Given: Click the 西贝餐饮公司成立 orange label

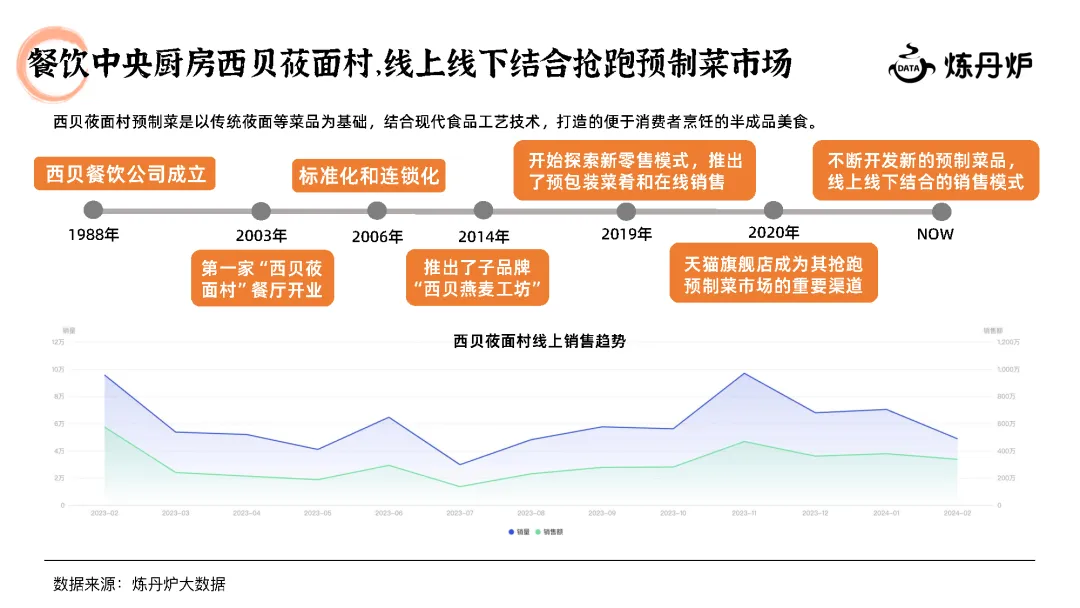Looking at the screenshot, I should (x=125, y=174).
